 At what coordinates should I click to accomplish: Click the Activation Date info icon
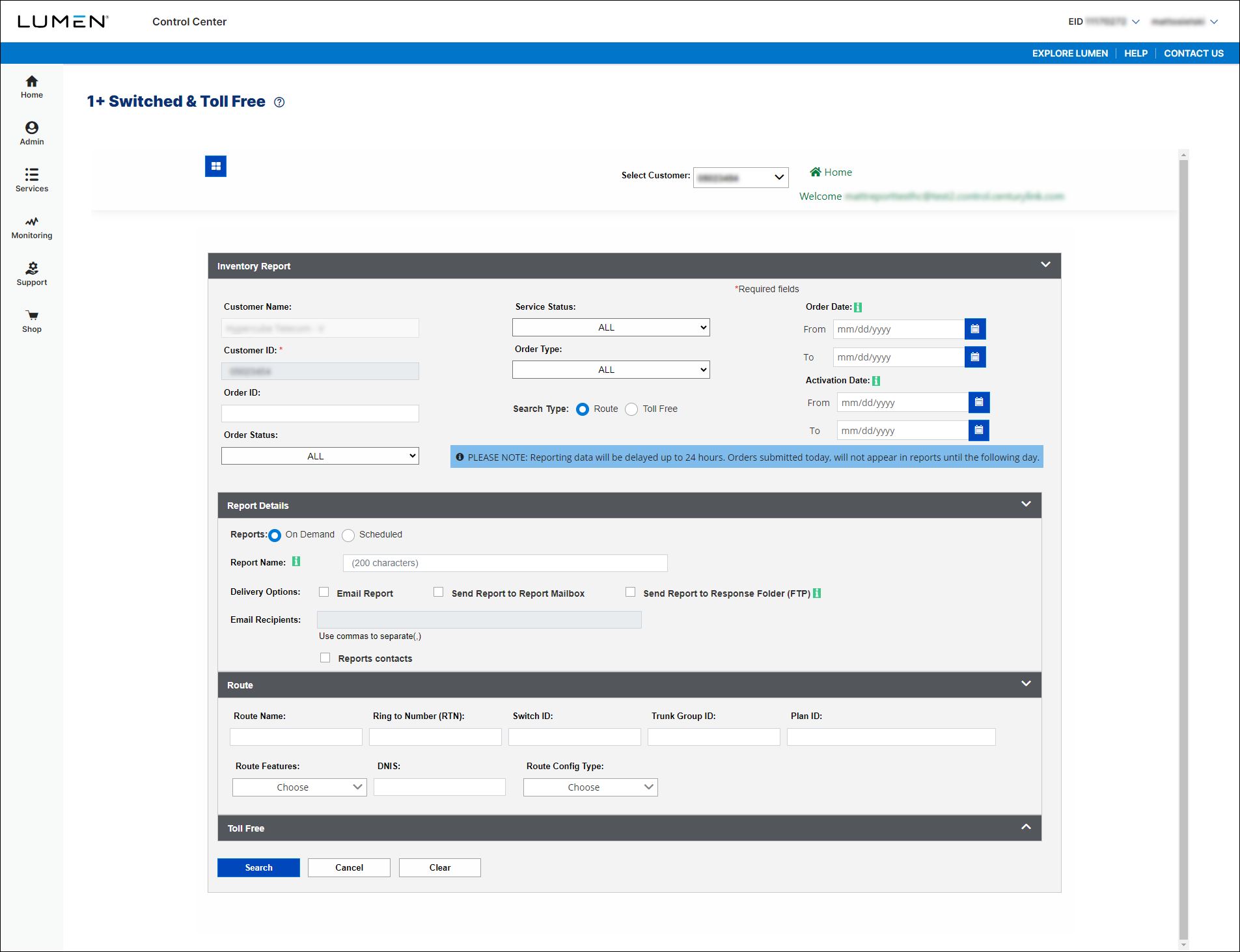876,381
